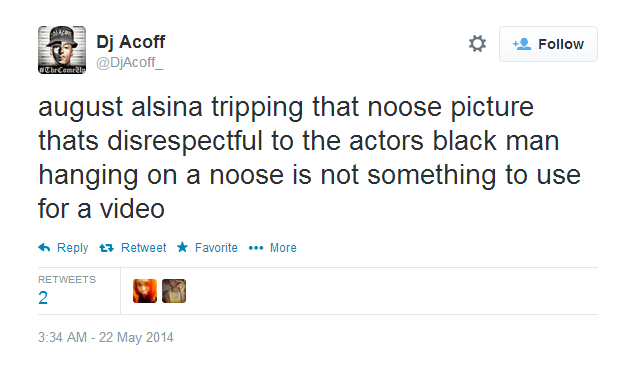The width and height of the screenshot is (633, 371).
Task: View the second retweeter's avatar
Action: [174, 291]
